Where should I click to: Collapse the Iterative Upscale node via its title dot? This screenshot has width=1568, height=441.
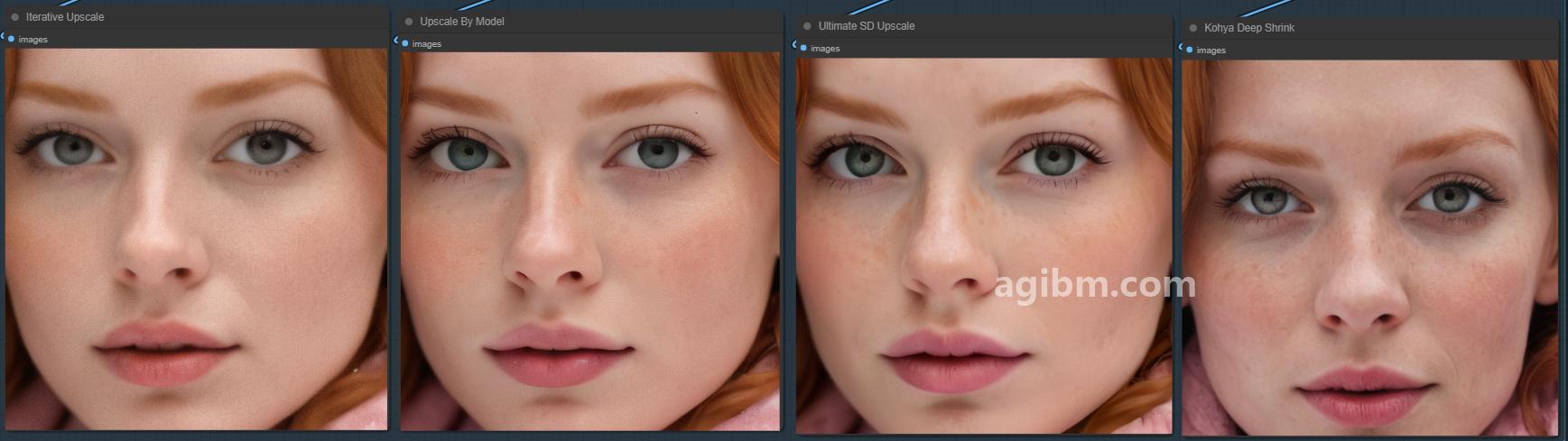pyautogui.click(x=15, y=17)
